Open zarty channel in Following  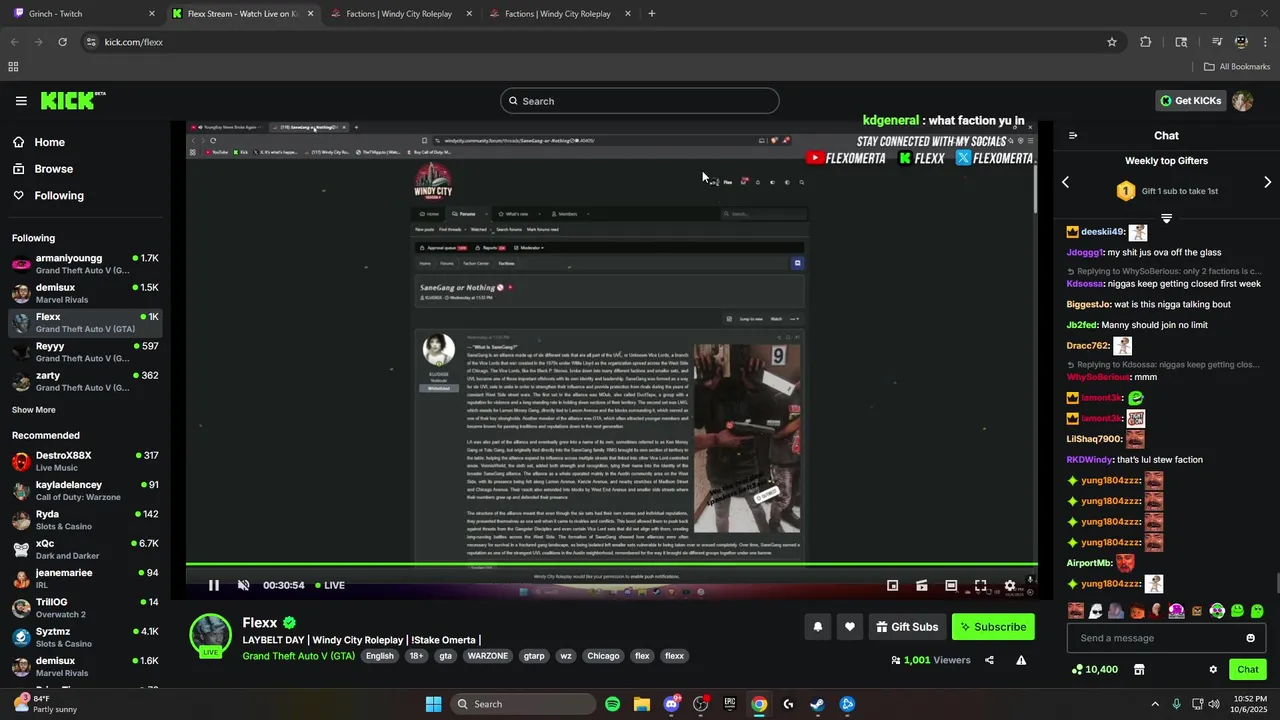coord(84,381)
